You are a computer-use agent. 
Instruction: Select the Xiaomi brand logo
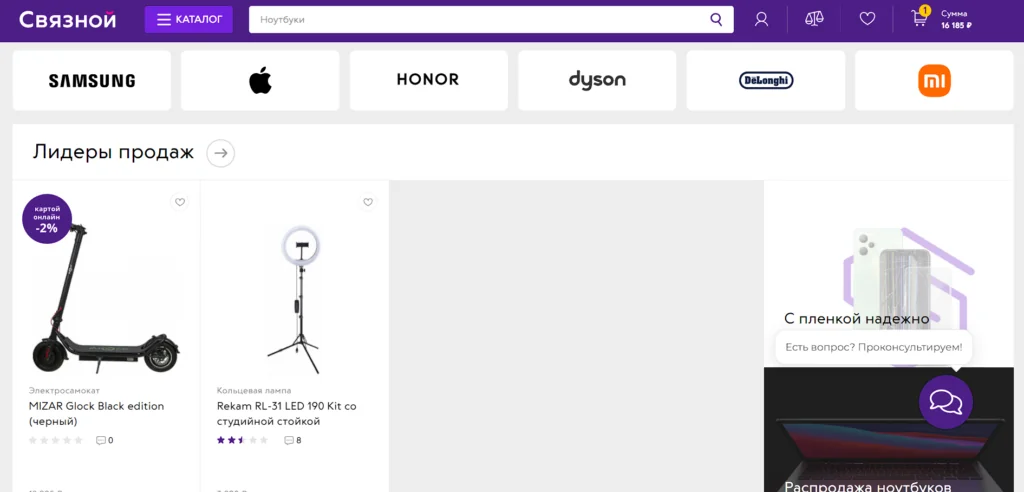tap(934, 81)
